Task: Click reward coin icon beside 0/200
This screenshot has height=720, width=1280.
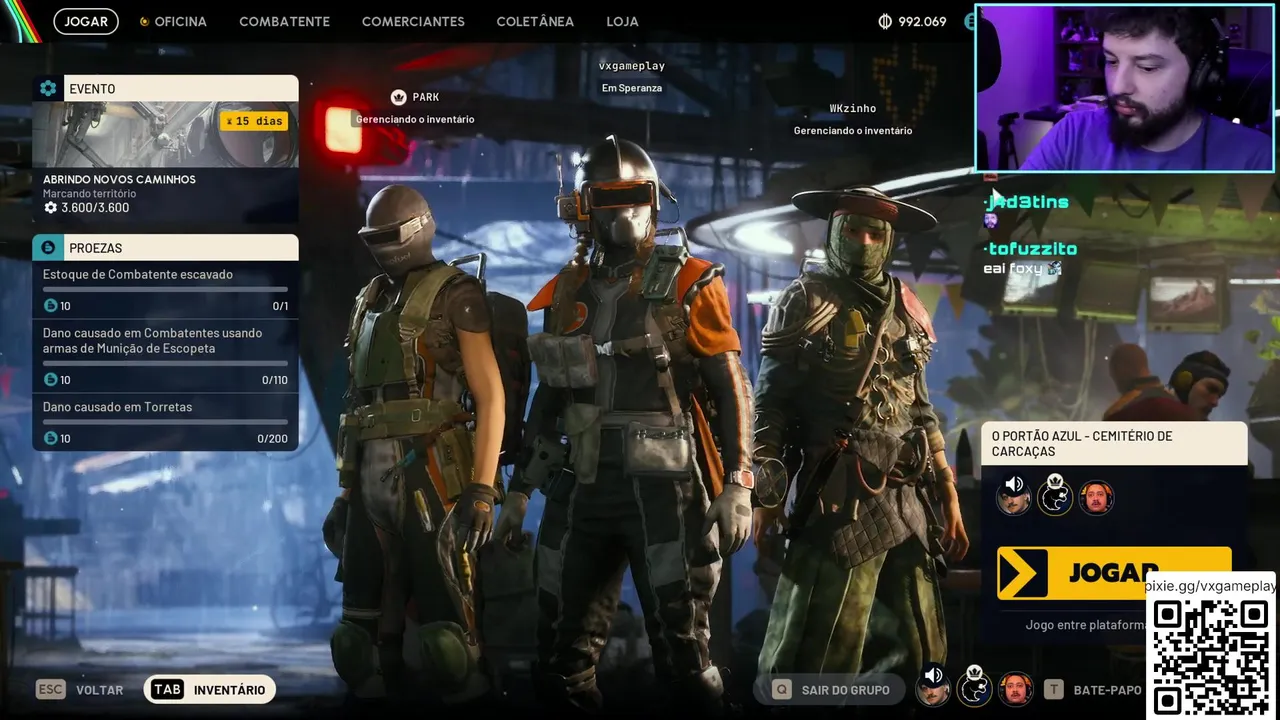Action: (51, 438)
